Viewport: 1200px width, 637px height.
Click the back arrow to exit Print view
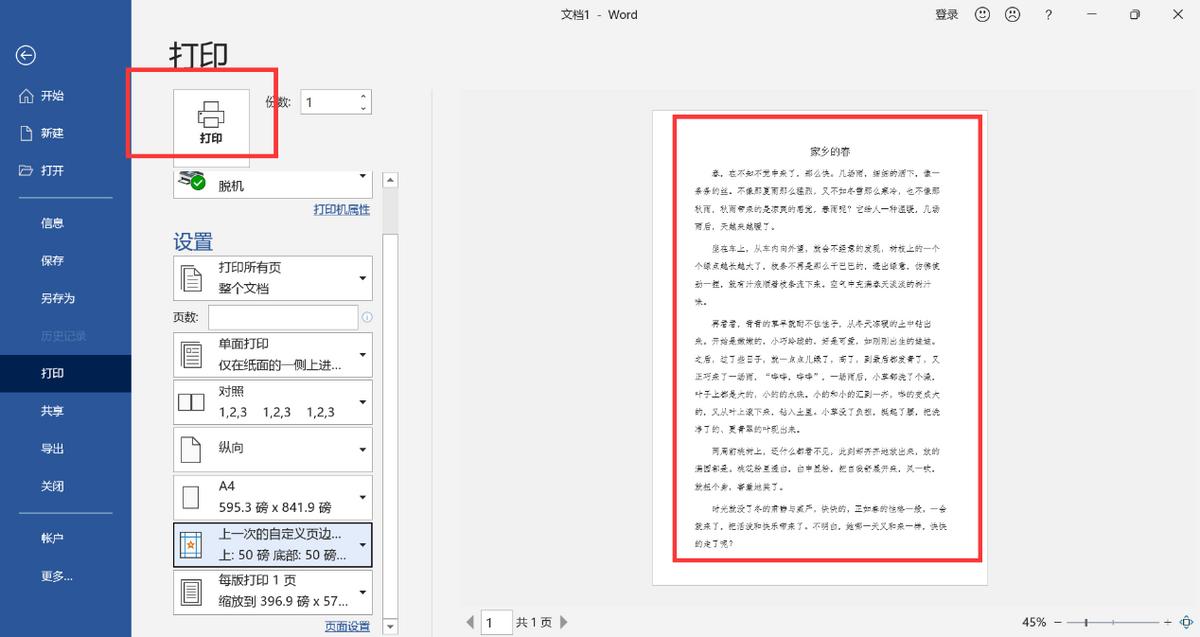pyautogui.click(x=25, y=56)
